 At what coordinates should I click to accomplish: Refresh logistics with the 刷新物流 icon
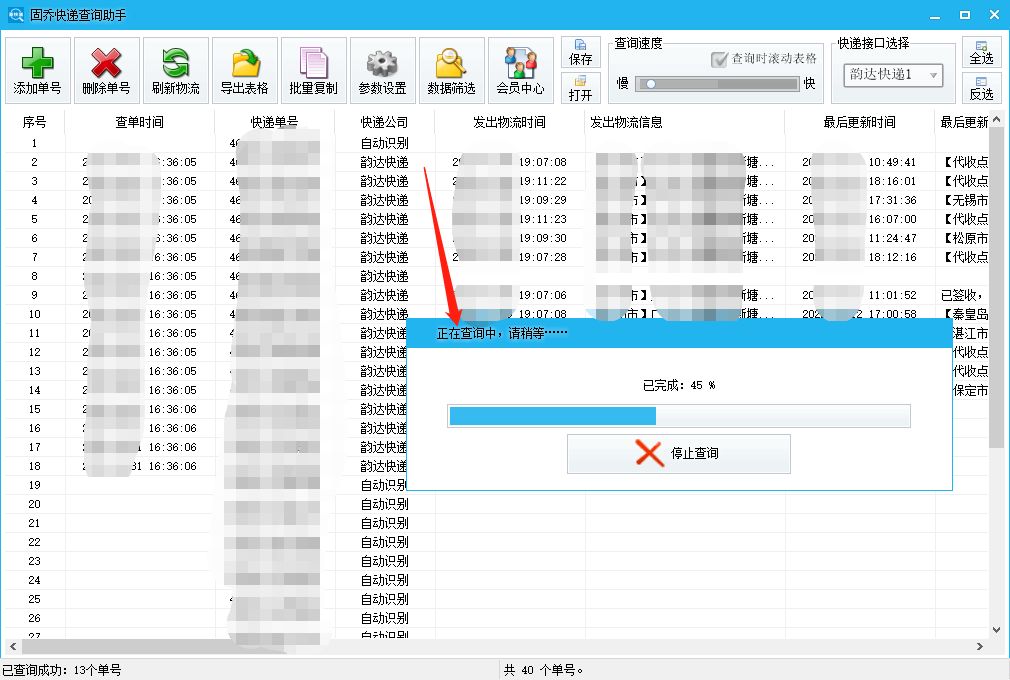point(175,69)
